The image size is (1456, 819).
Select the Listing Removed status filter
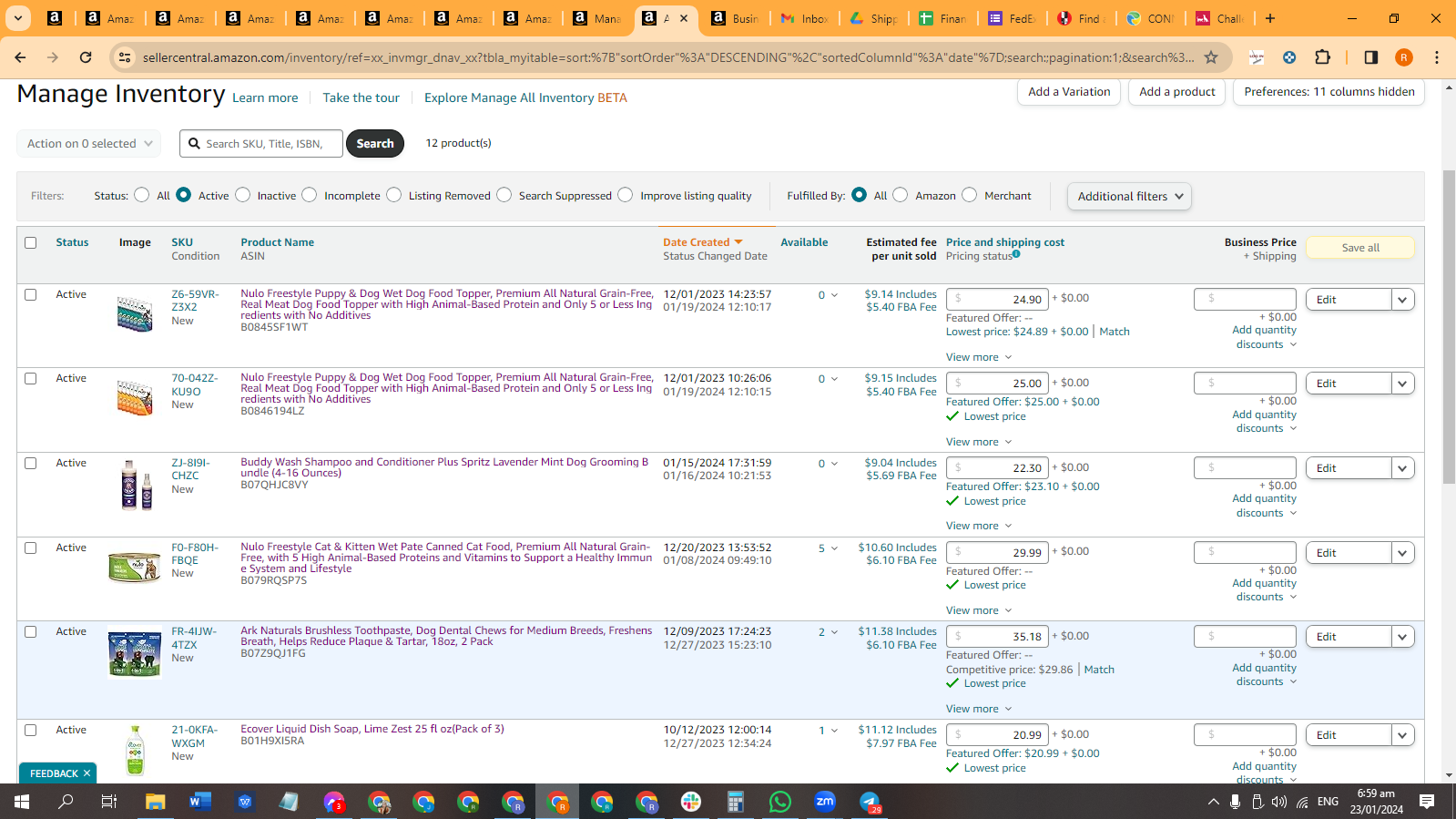tap(393, 195)
